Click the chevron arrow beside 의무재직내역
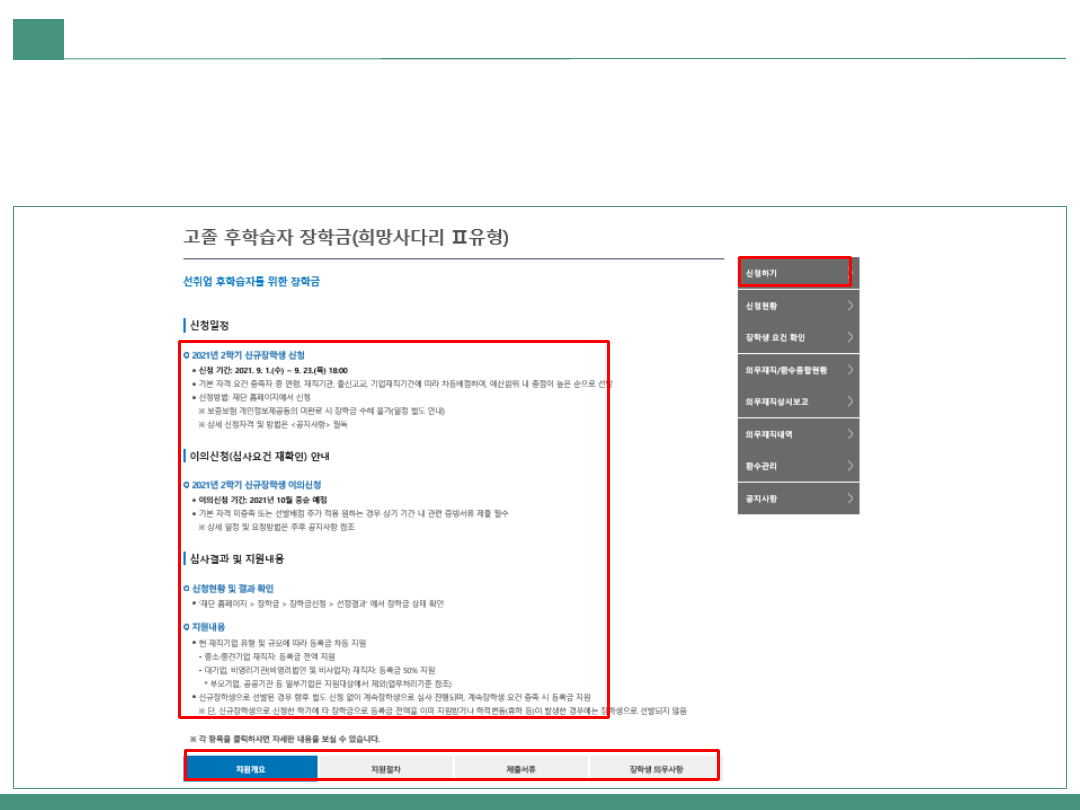Viewport: 1080px width, 810px height. 849,434
